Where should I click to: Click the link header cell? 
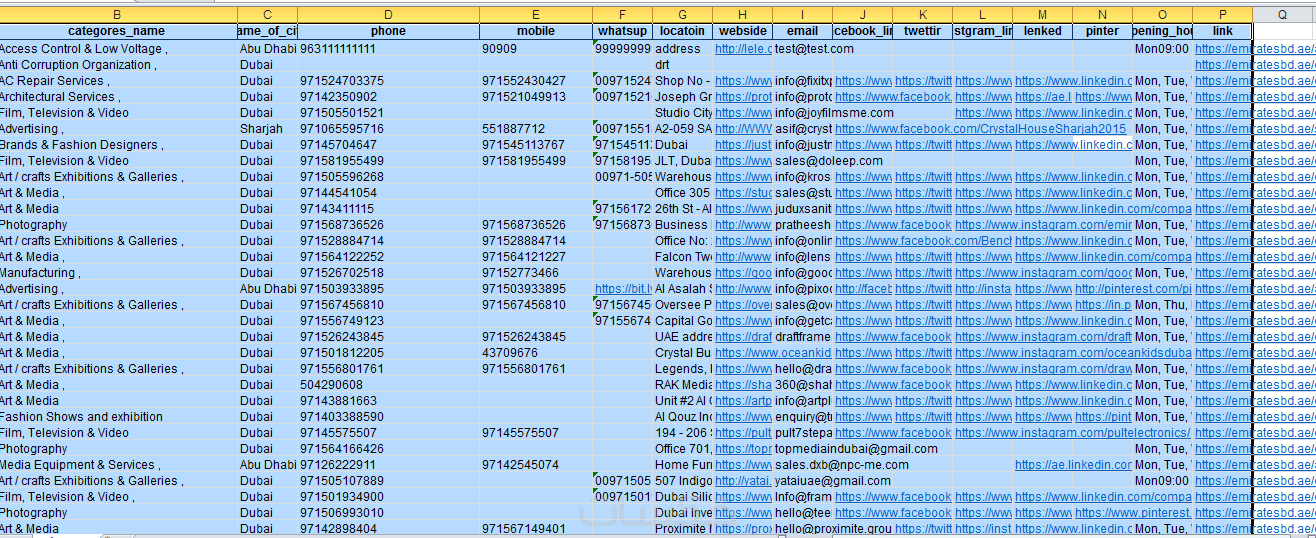[1222, 31]
